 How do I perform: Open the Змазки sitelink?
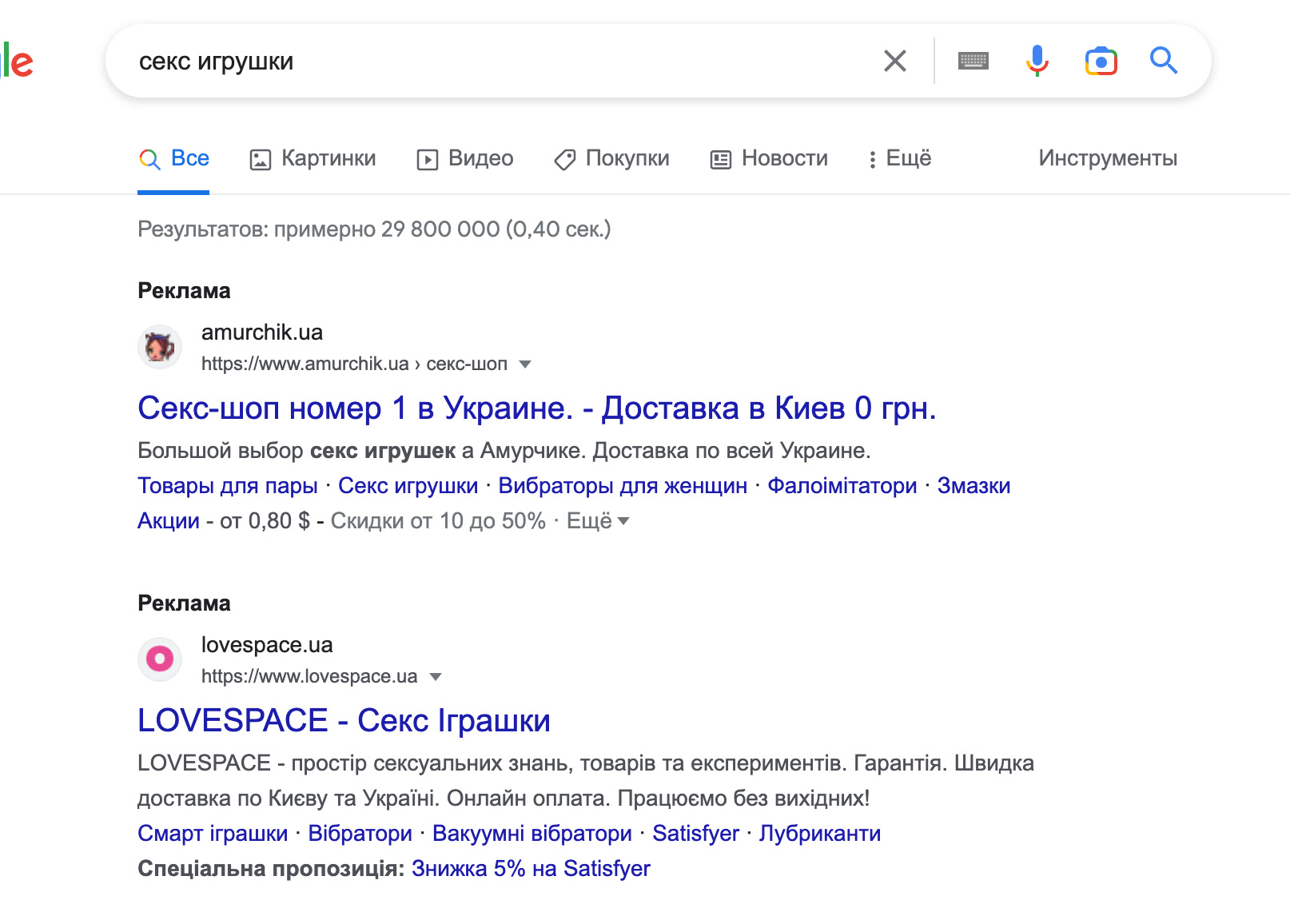[x=973, y=486]
